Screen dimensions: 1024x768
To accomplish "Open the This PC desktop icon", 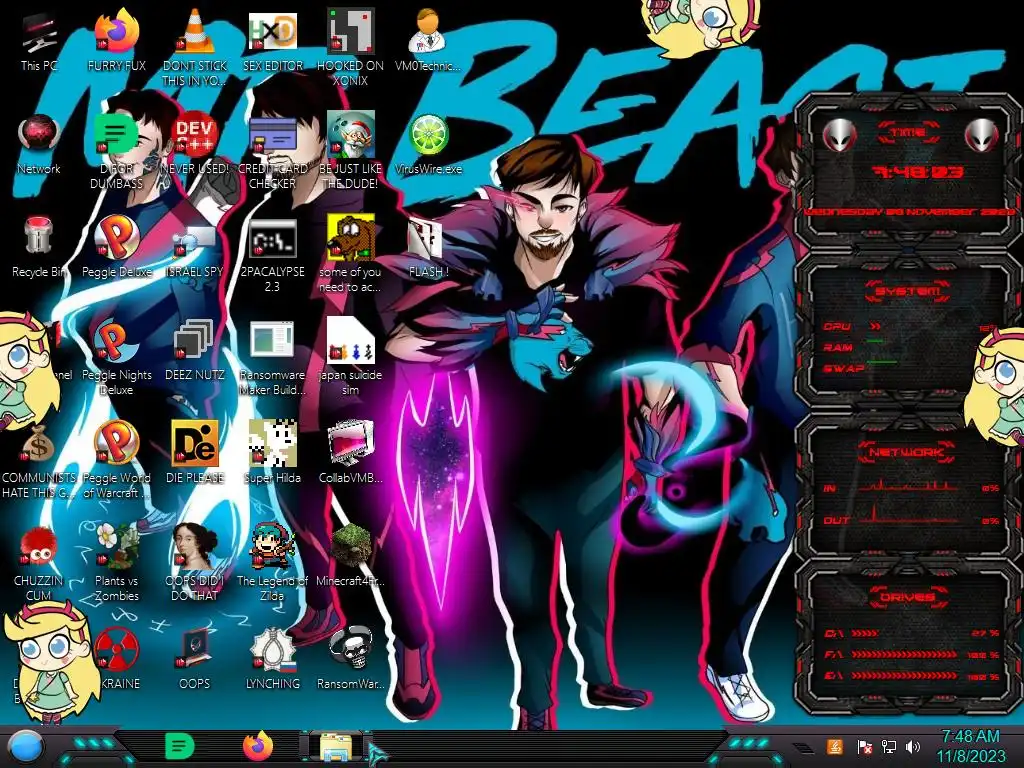I will point(39,42).
